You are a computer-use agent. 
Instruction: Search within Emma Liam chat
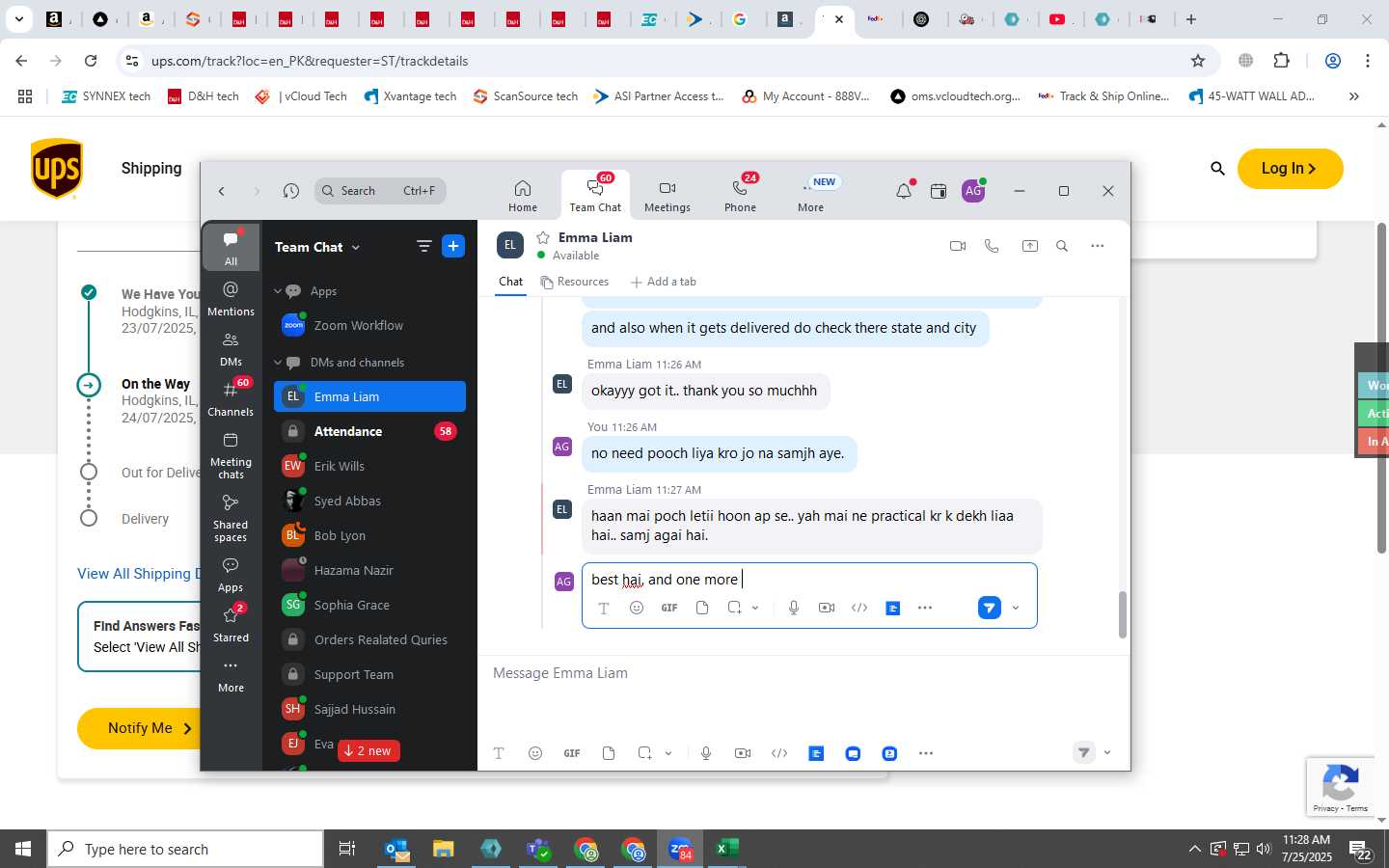coord(1062,246)
